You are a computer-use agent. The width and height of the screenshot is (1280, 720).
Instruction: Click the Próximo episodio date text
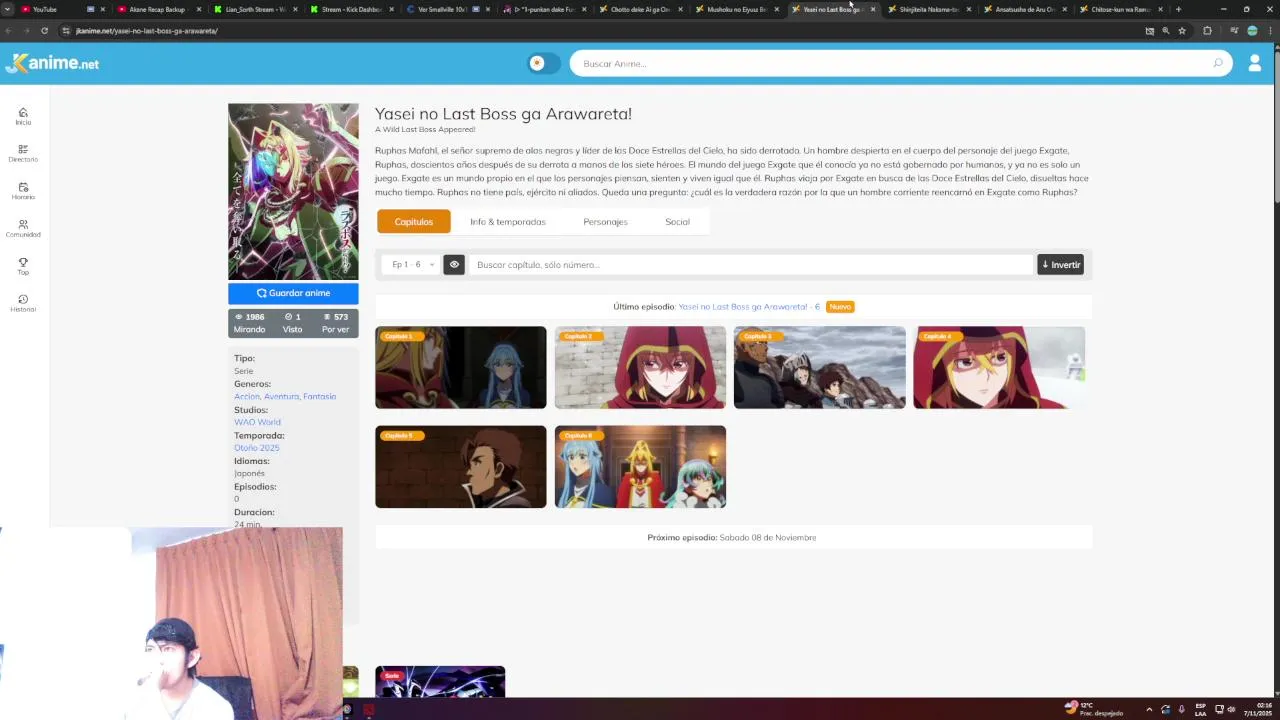coord(768,538)
